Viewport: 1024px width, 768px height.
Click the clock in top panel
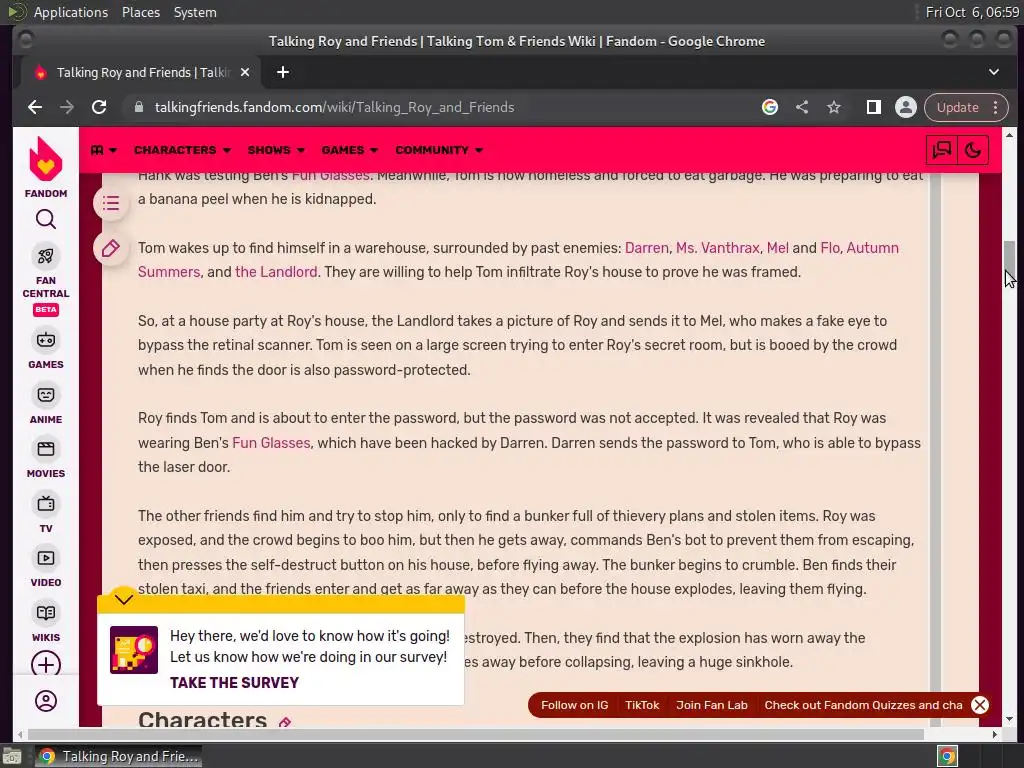tap(972, 12)
